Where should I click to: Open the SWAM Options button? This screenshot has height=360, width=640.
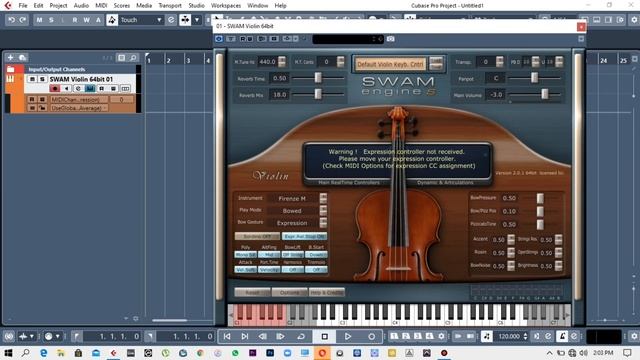click(x=289, y=292)
